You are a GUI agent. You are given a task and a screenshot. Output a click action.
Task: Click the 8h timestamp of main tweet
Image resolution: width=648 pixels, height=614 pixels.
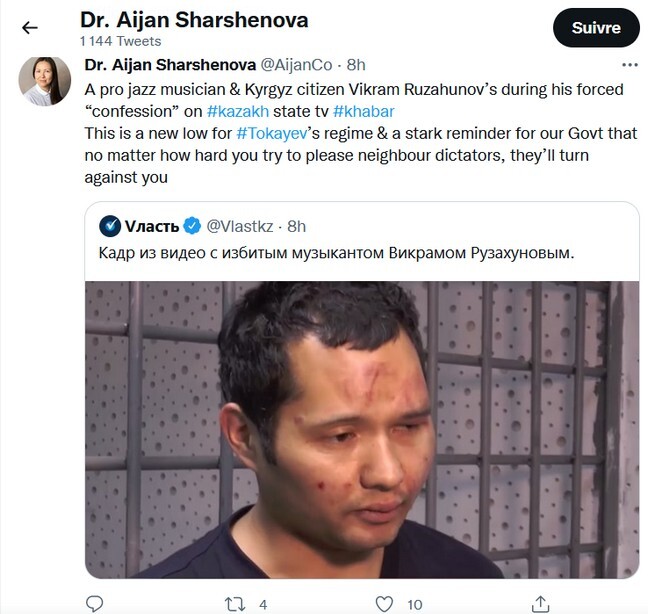[356, 65]
